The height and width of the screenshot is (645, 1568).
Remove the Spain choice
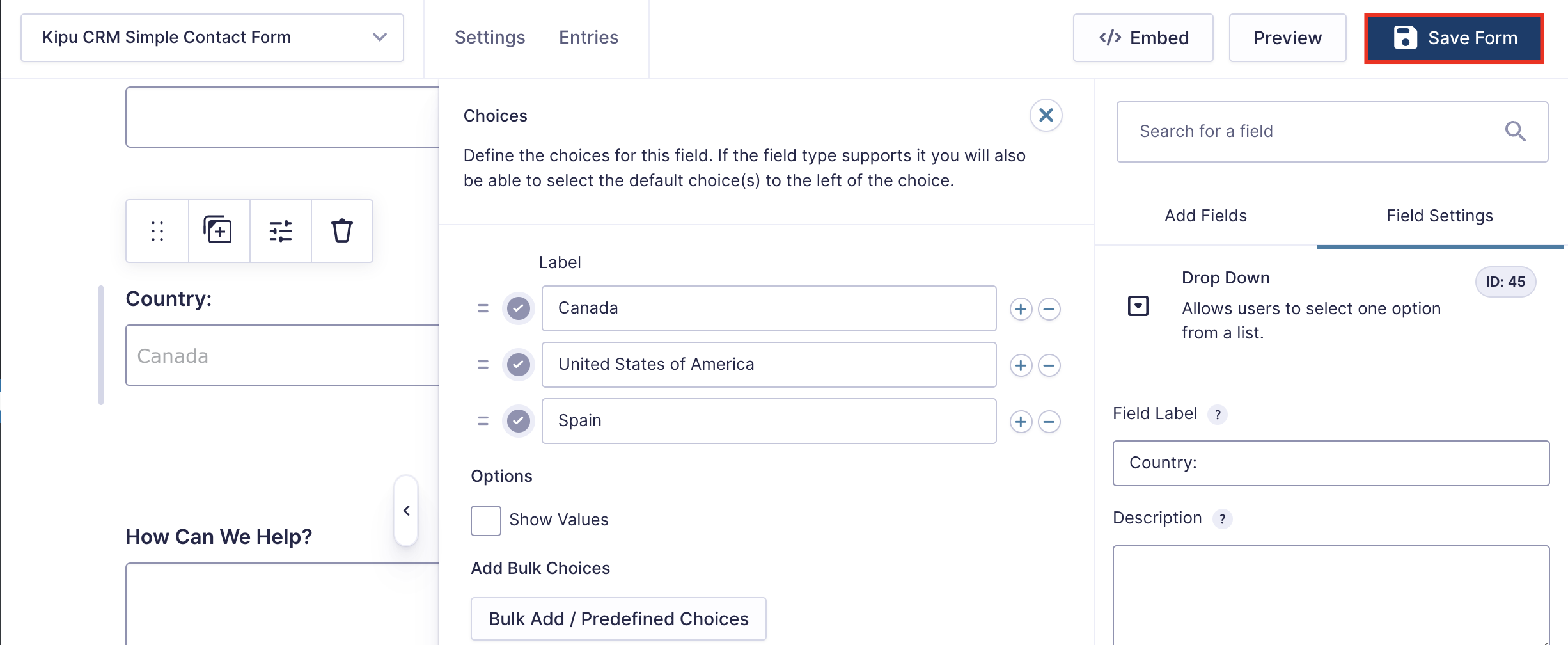coord(1049,422)
